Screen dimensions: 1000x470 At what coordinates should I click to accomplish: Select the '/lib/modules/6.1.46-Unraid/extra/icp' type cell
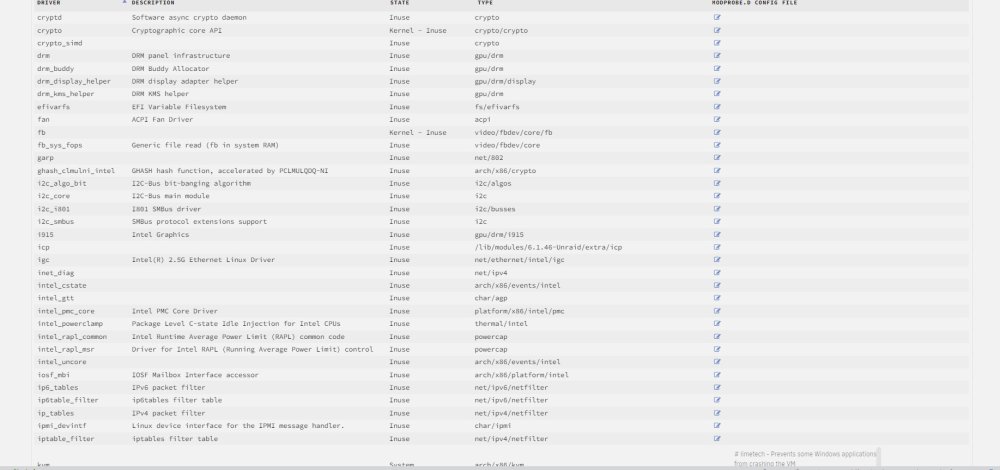pyautogui.click(x=548, y=247)
